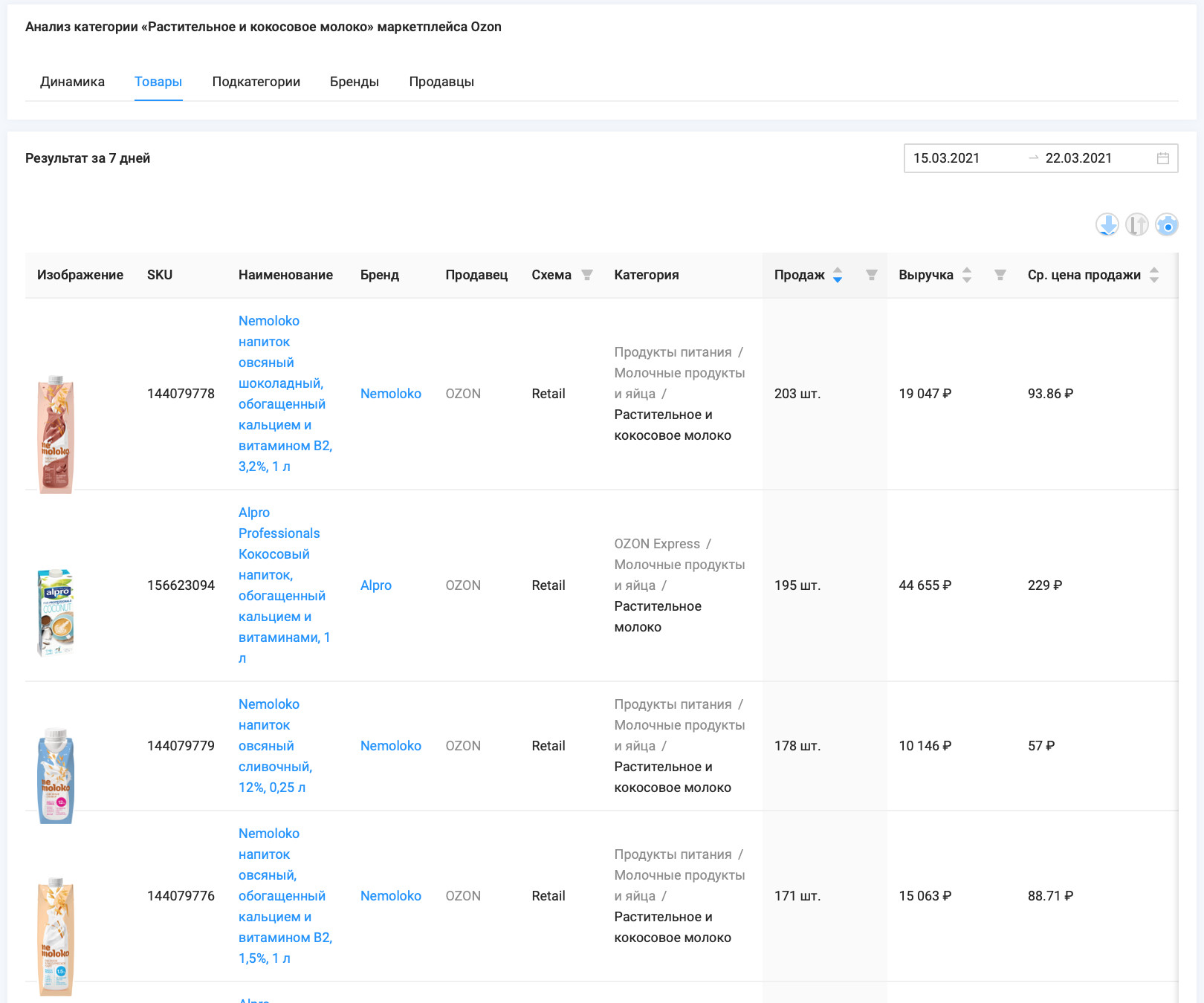The width and height of the screenshot is (1204, 1003).
Task: Click sales value 203 шт.
Action: click(x=797, y=394)
